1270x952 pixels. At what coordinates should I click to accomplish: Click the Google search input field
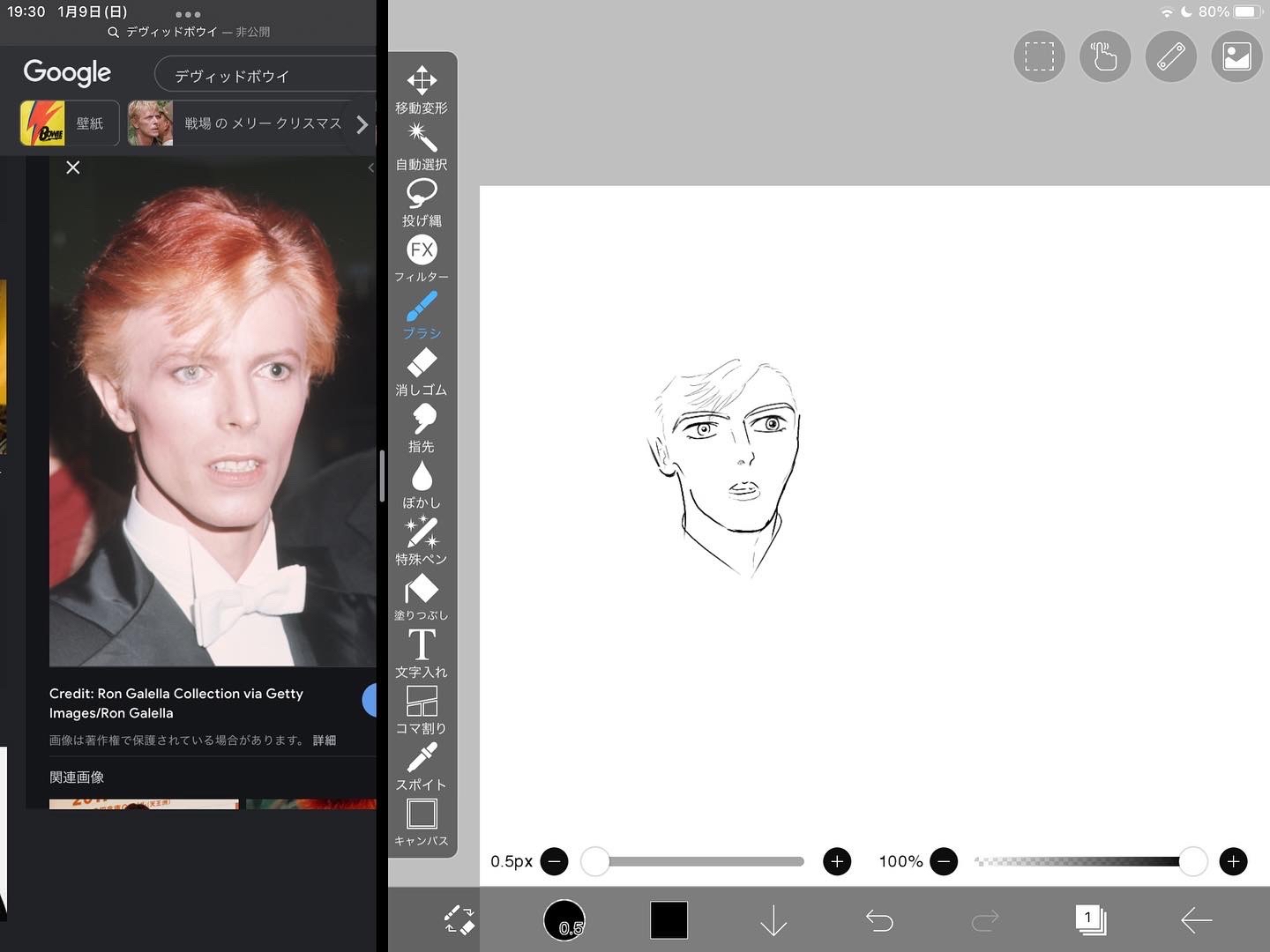(x=265, y=76)
